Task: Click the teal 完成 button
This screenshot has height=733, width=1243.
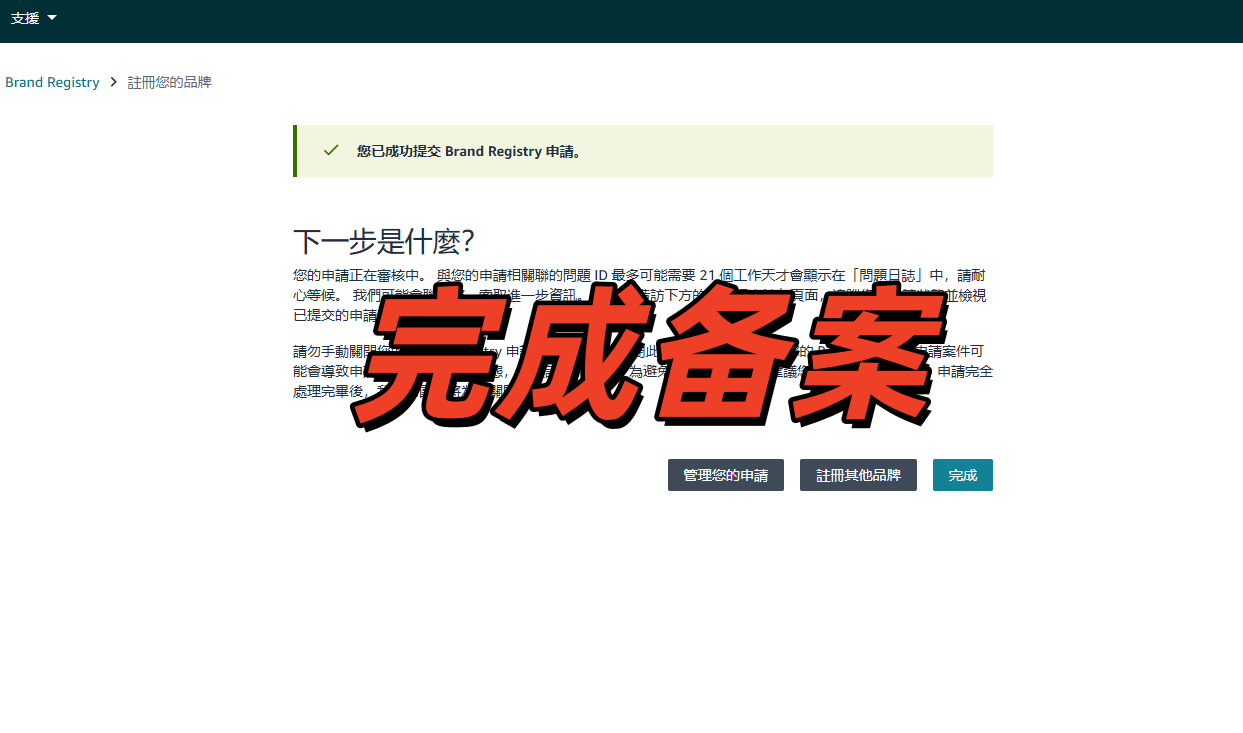Action: 962,475
